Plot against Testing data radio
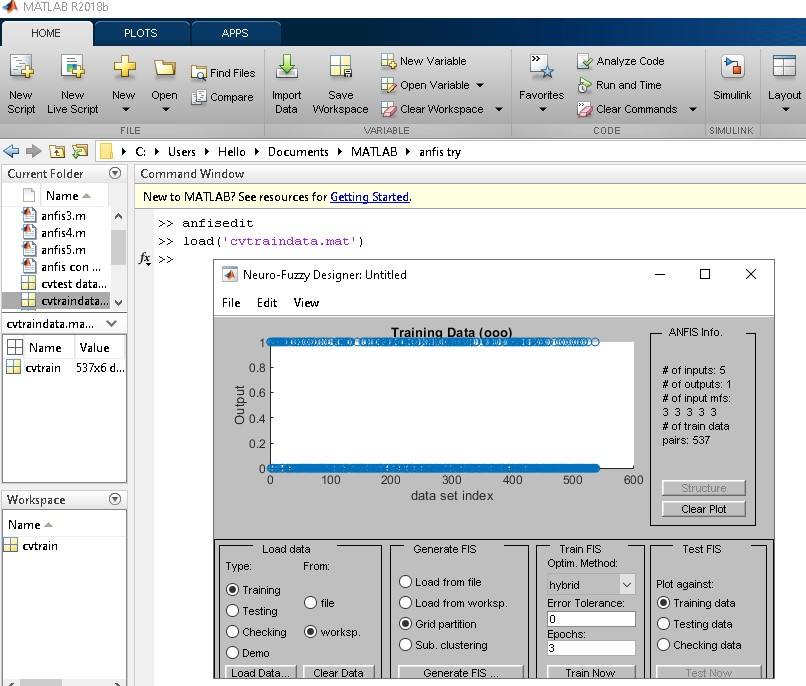Image resolution: width=806 pixels, height=686 pixels. 663,623
